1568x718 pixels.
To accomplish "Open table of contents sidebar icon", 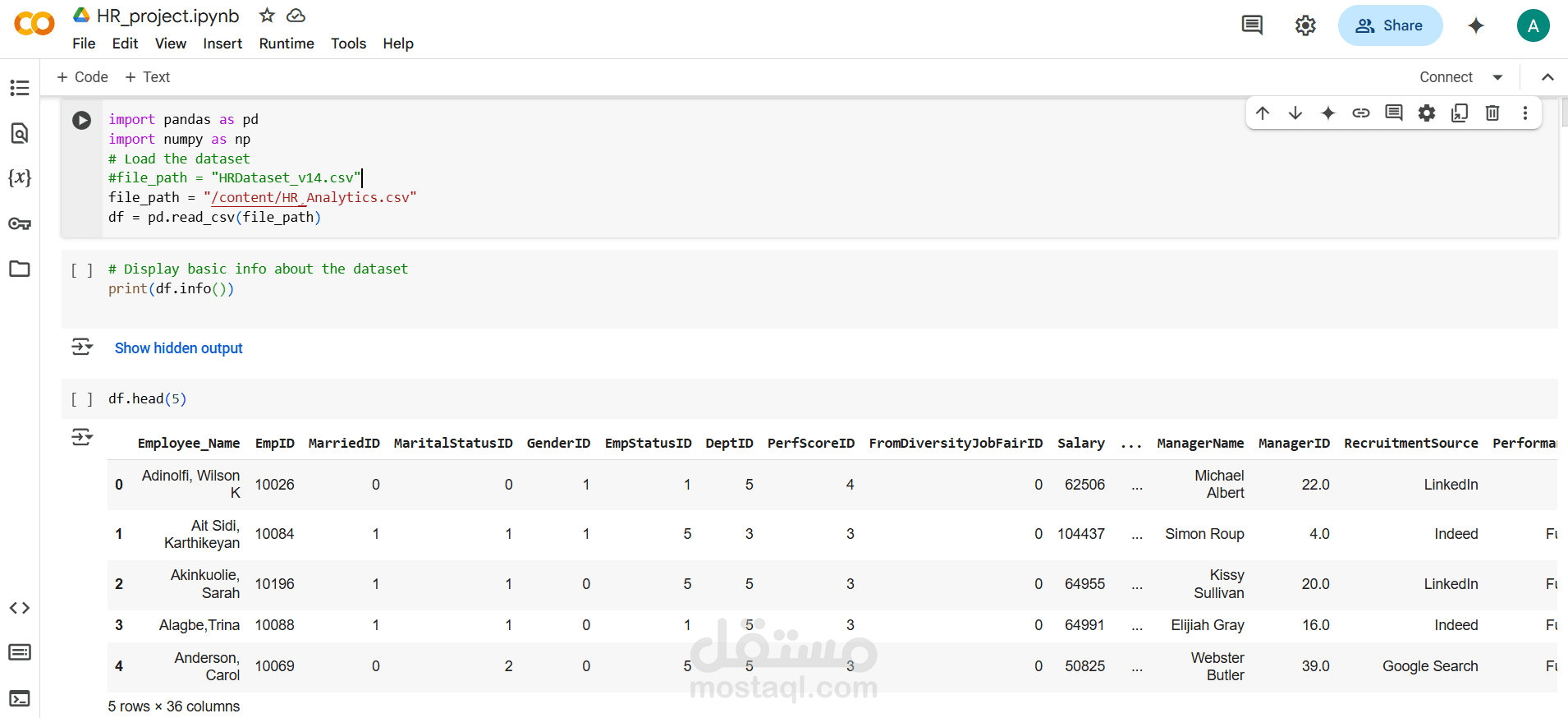I will click(x=20, y=88).
